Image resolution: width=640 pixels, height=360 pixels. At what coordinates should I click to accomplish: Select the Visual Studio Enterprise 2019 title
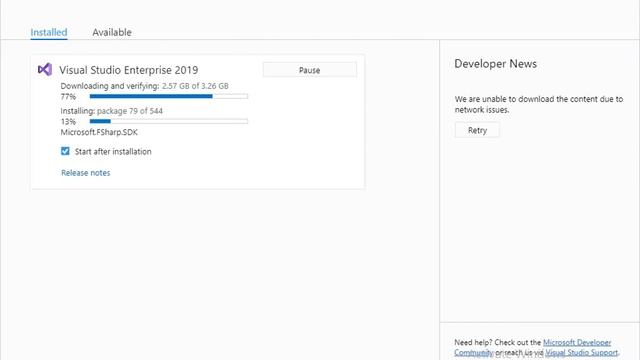click(x=129, y=70)
